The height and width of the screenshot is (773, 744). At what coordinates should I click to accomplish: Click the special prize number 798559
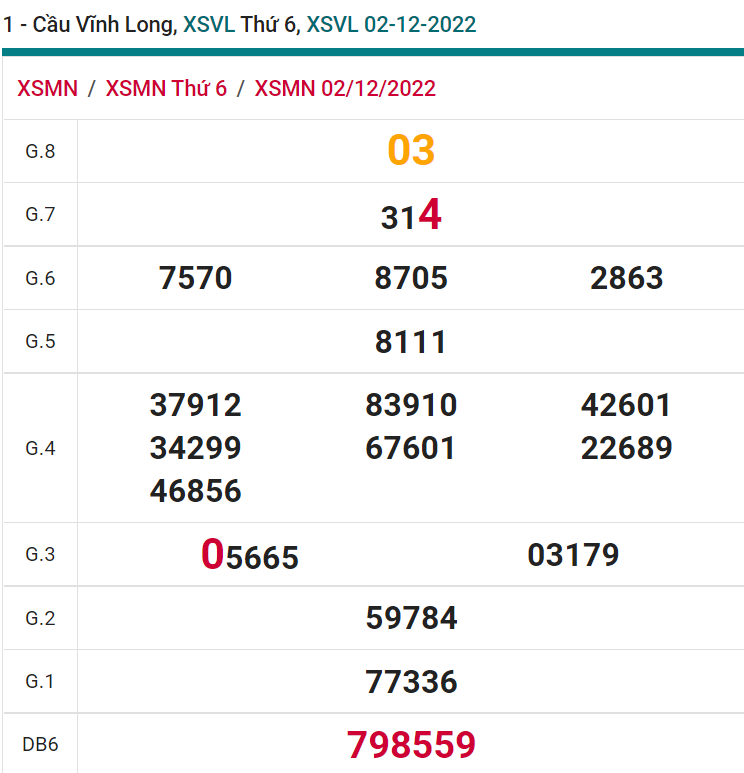click(411, 745)
